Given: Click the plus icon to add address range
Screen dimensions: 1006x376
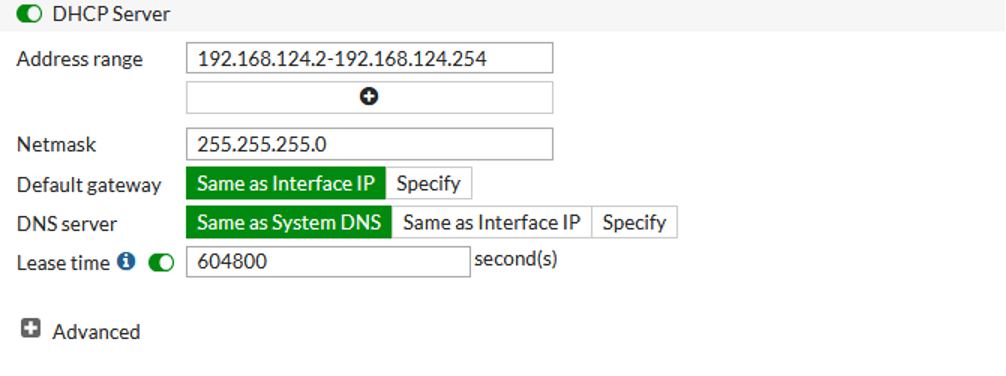Looking at the screenshot, I should pos(369,97).
